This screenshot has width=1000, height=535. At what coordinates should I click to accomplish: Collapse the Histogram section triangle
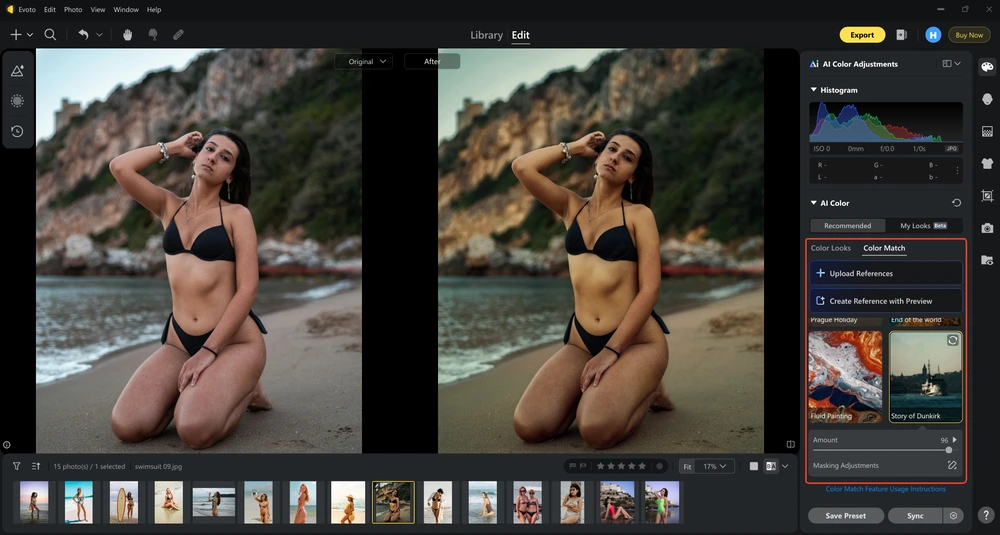tap(813, 90)
